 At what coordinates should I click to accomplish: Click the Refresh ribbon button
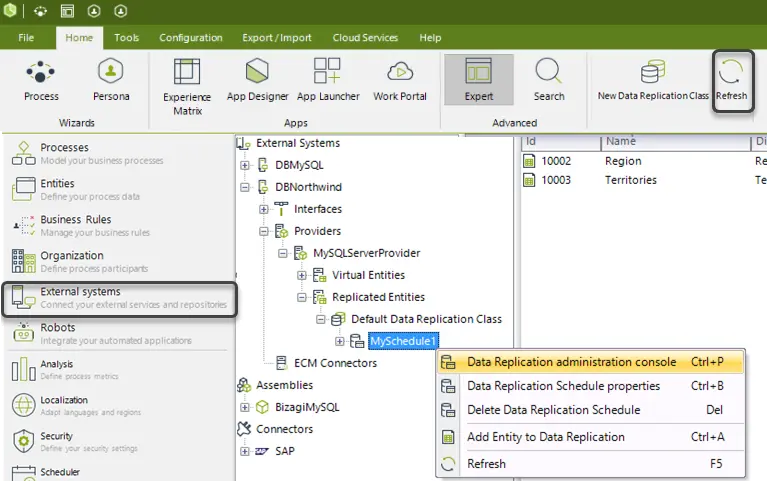(731, 81)
